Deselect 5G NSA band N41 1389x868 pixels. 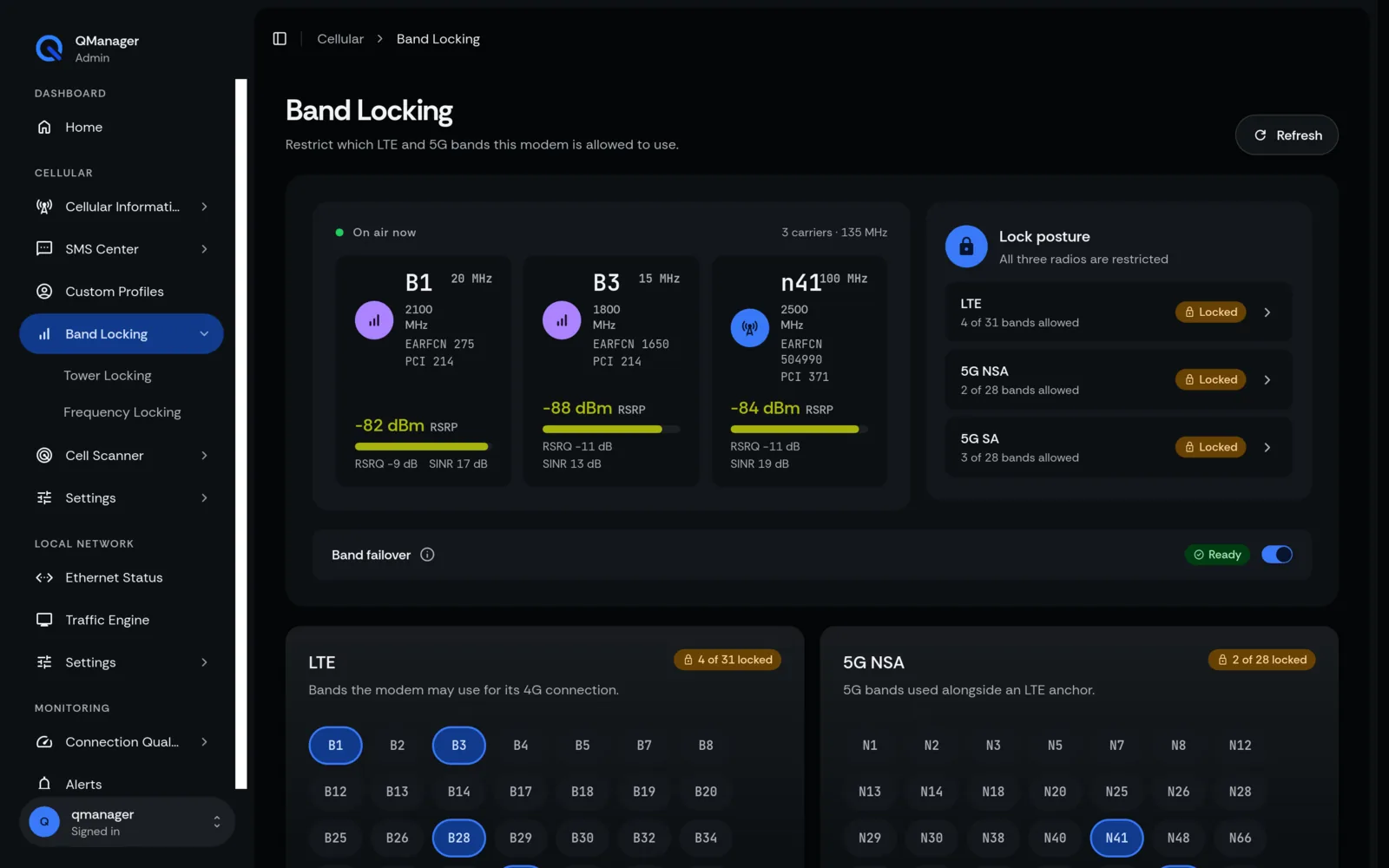pos(1116,838)
